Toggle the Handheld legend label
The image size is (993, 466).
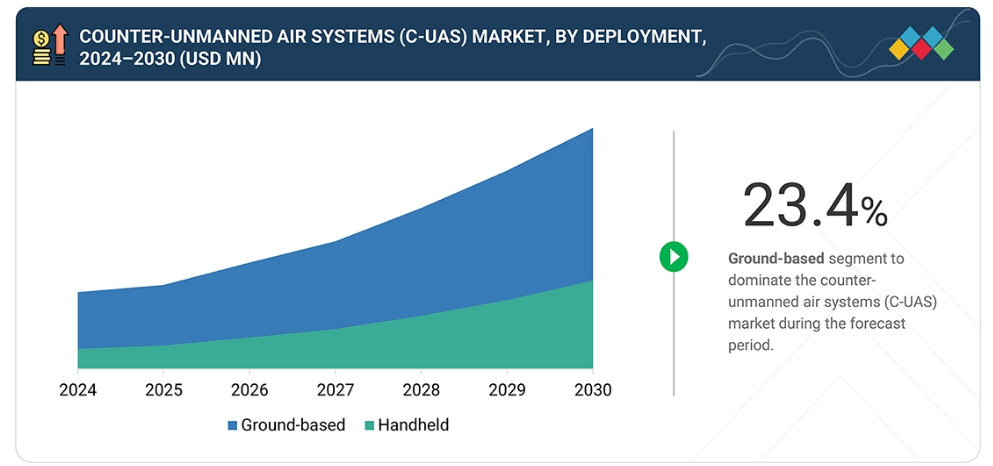(413, 425)
